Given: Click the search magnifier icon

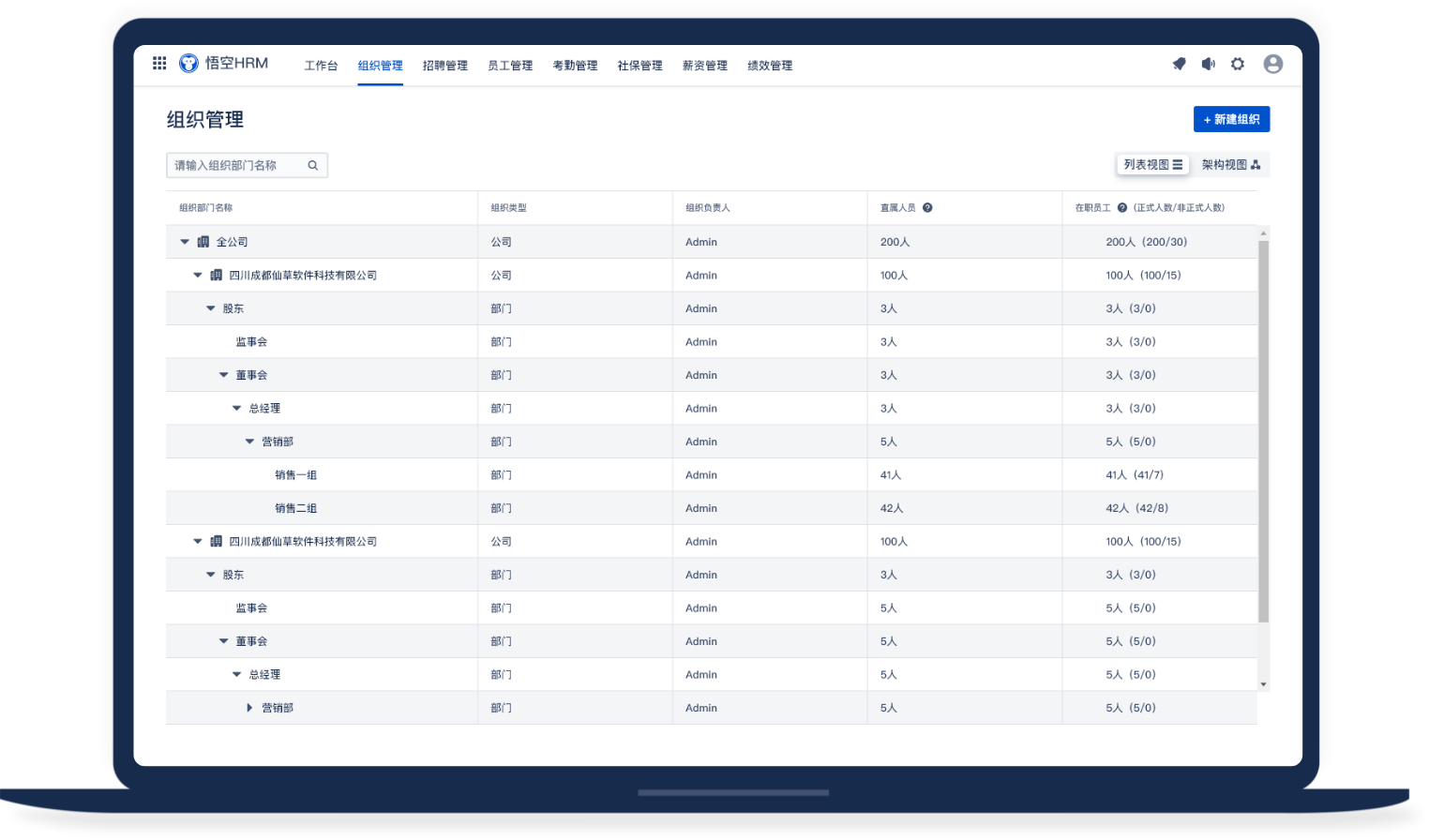Looking at the screenshot, I should [313, 166].
